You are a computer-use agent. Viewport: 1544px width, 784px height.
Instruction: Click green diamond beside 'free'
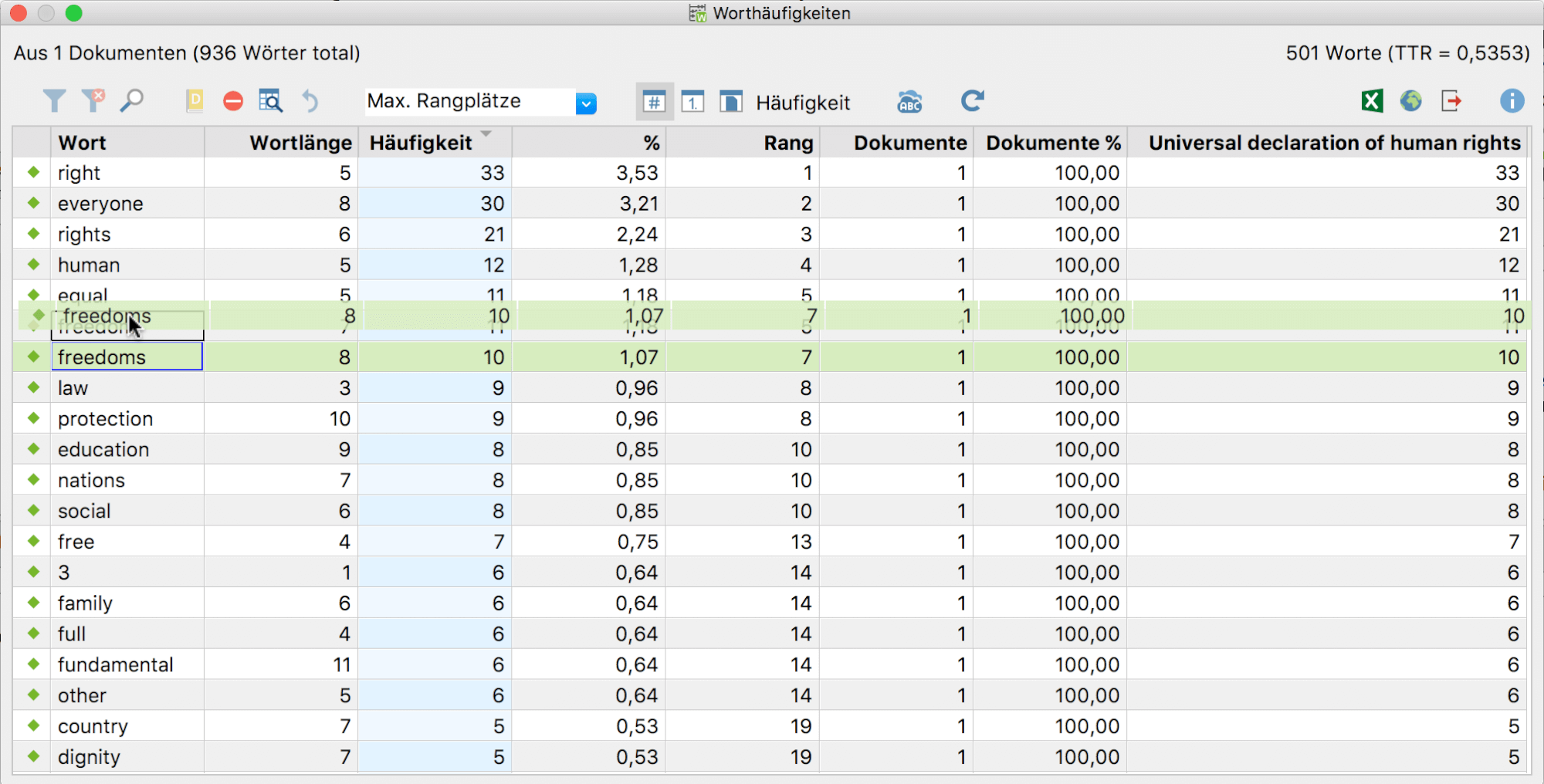[x=33, y=541]
